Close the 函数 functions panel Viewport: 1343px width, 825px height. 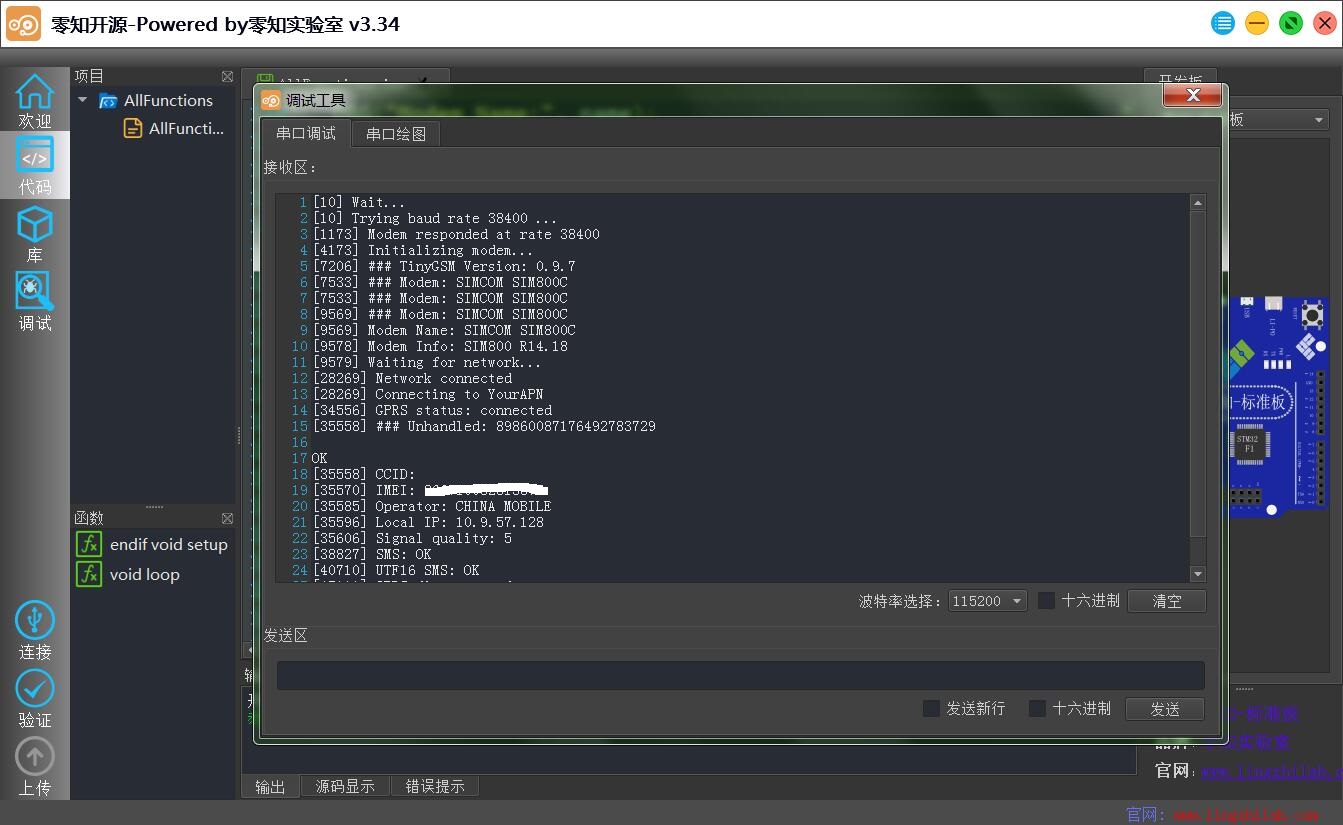(x=227, y=518)
